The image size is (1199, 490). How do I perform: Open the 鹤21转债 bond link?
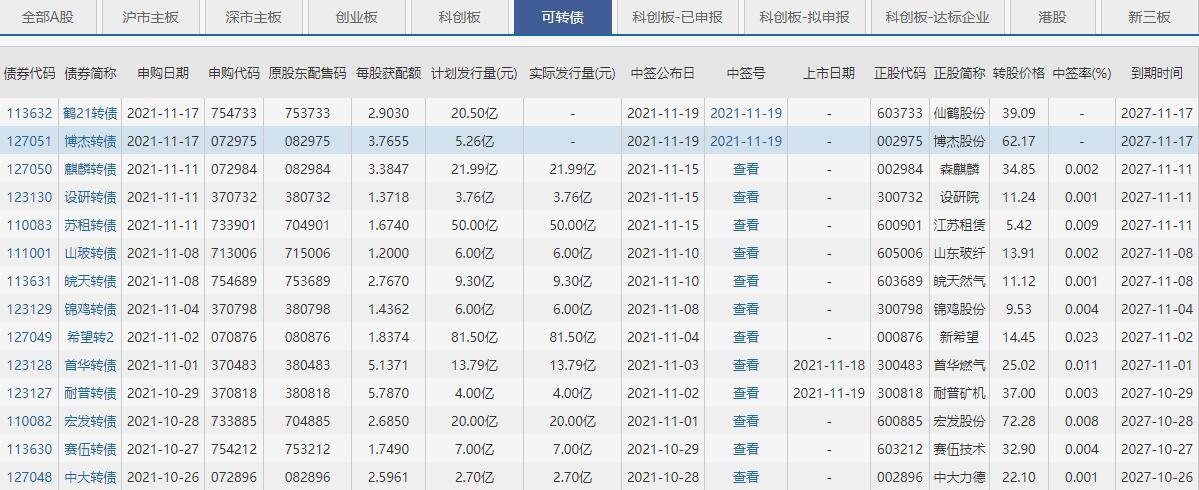coord(91,113)
